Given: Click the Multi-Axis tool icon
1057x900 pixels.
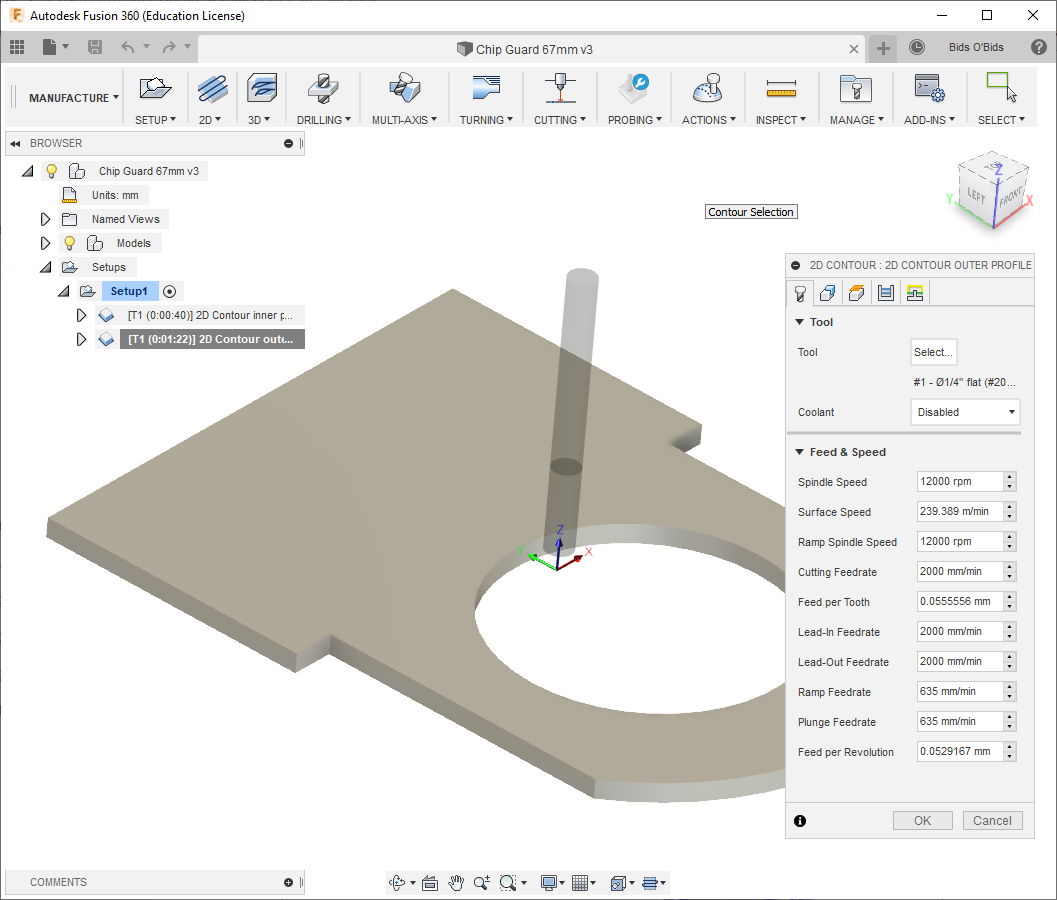Looking at the screenshot, I should tap(404, 88).
